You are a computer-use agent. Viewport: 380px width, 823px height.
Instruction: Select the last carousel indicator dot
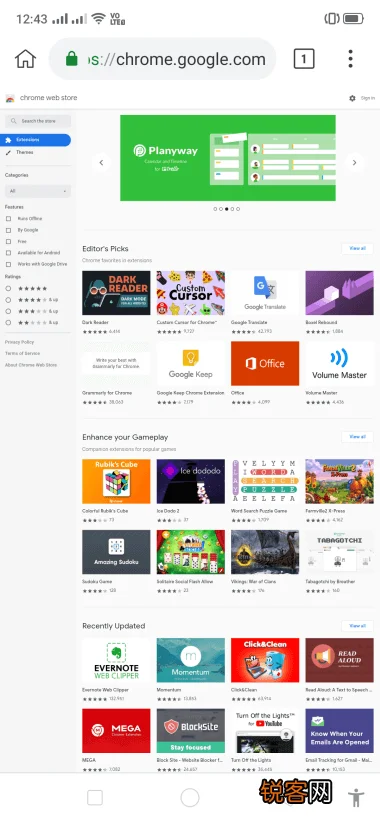(x=238, y=209)
